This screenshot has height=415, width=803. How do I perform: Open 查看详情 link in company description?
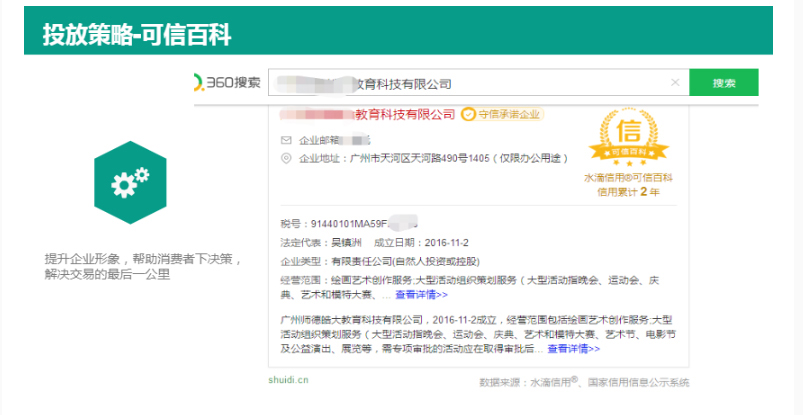[x=573, y=349]
